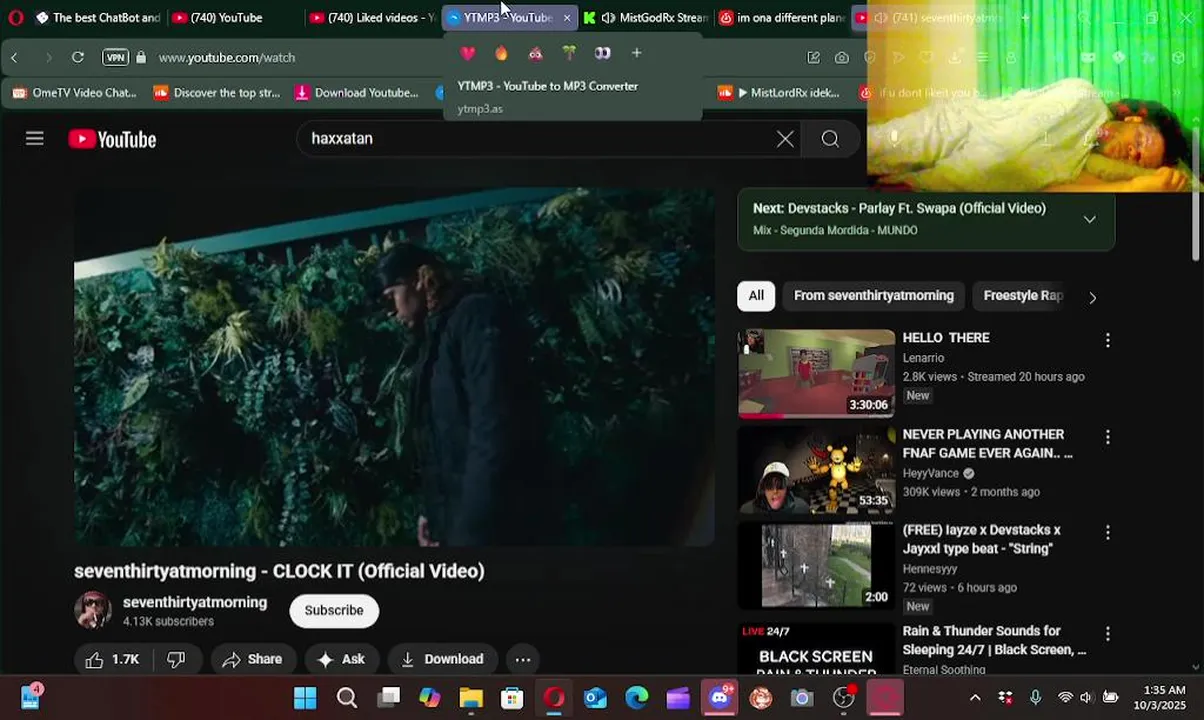Share the CLOCK IT video
The image size is (1204, 720).
252,659
